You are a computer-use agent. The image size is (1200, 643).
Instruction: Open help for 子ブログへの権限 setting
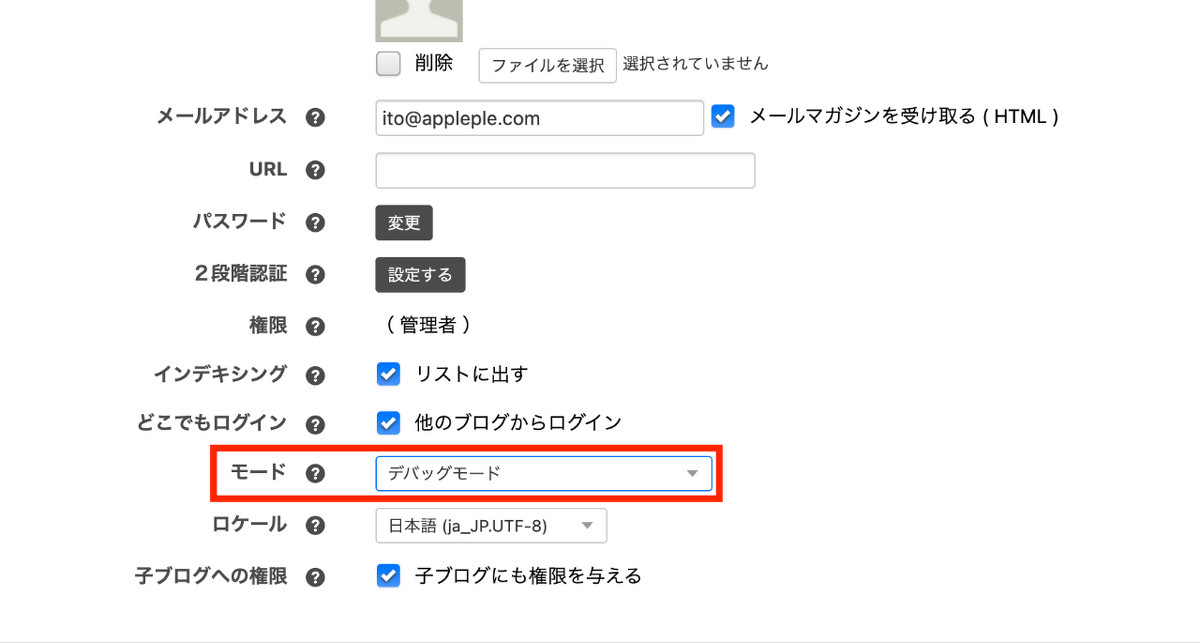pos(315,576)
